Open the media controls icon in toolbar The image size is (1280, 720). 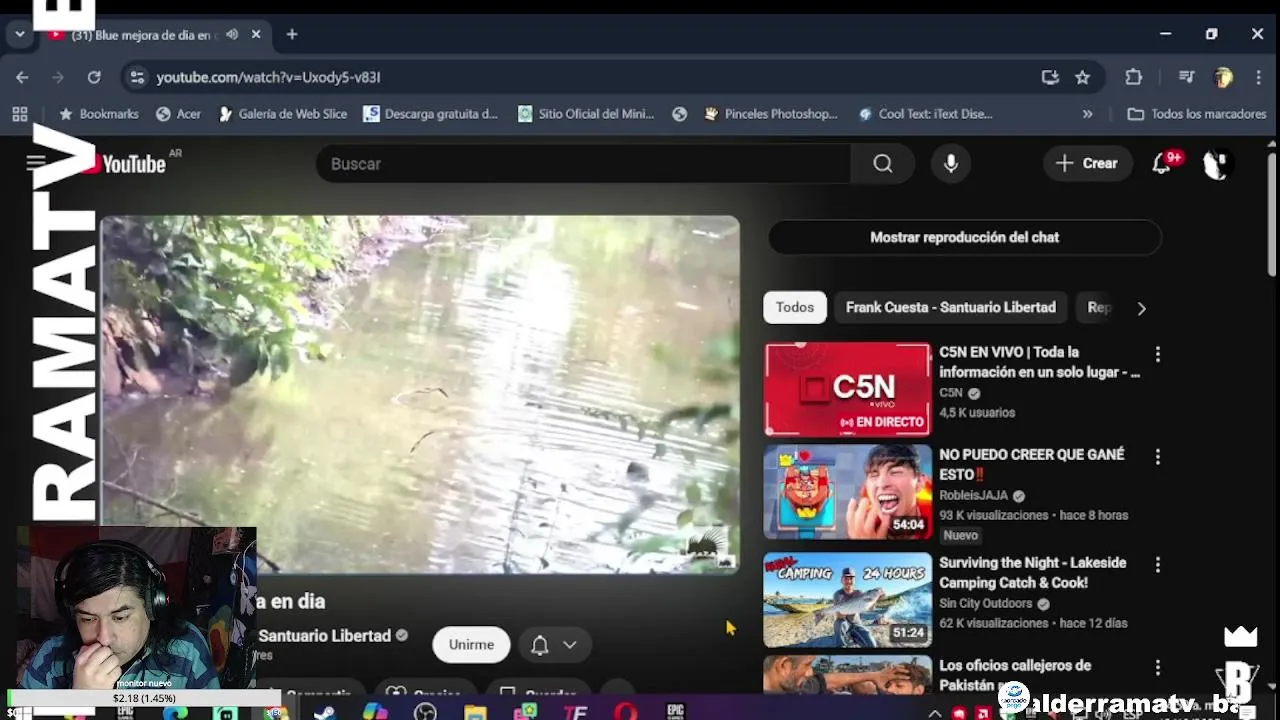click(1186, 77)
